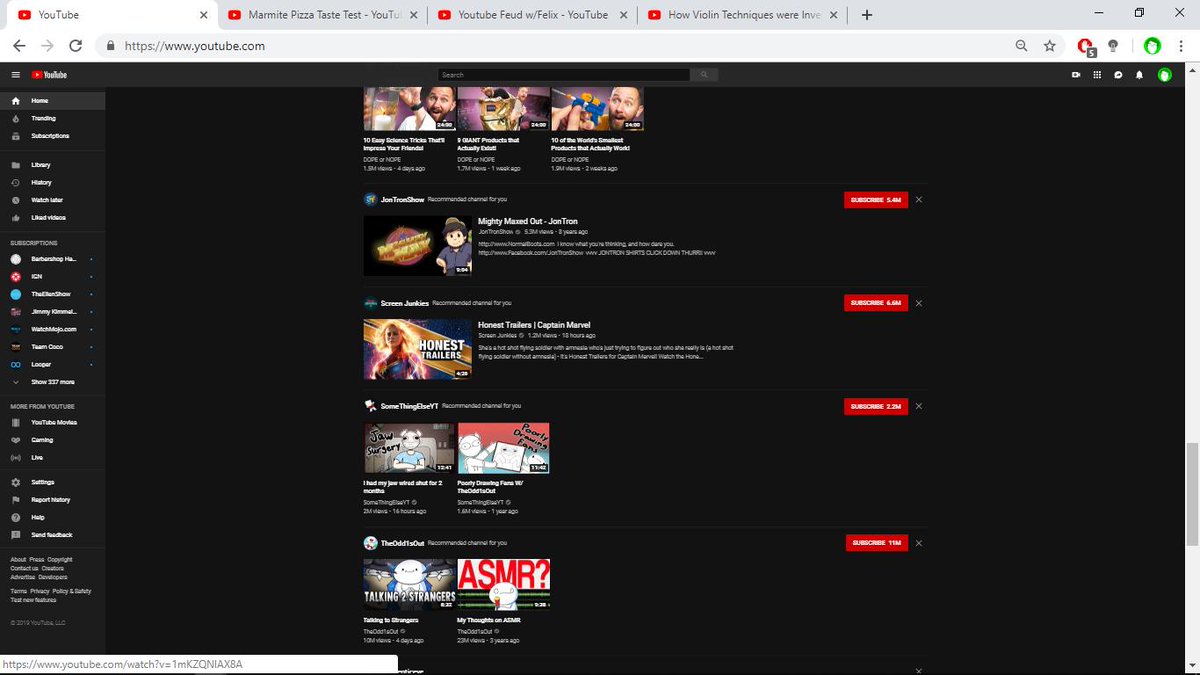Open the Trending page
The image size is (1200, 675).
tap(52, 118)
